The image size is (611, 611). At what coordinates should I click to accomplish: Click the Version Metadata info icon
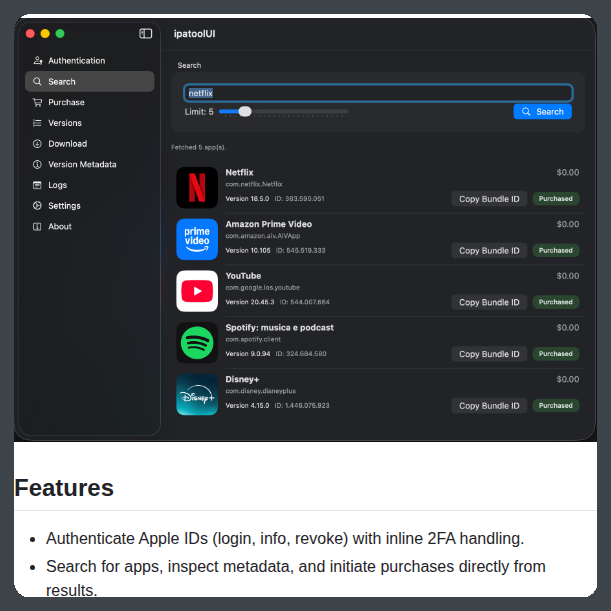point(37,164)
